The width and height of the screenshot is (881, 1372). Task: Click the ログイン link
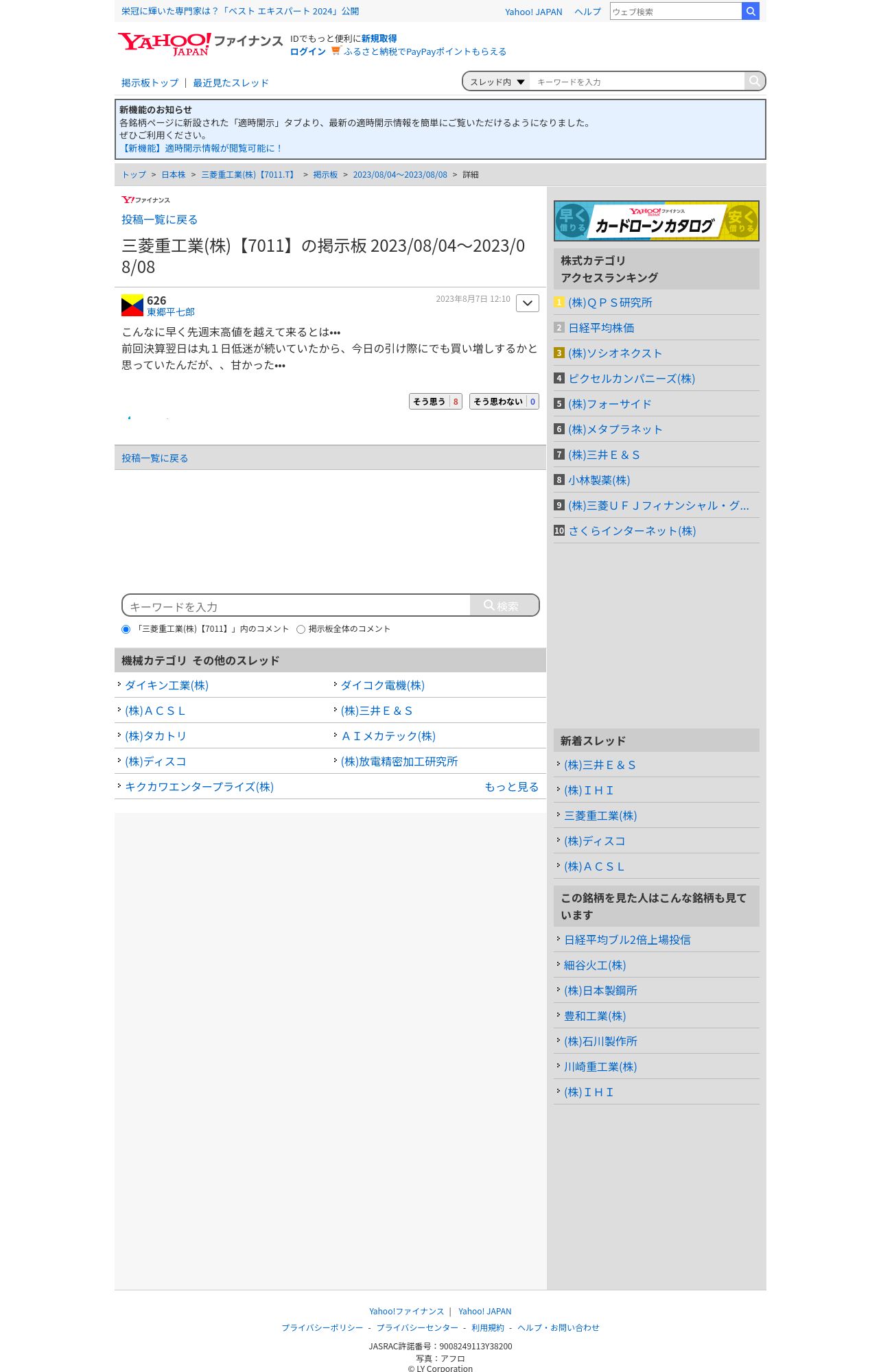[307, 51]
